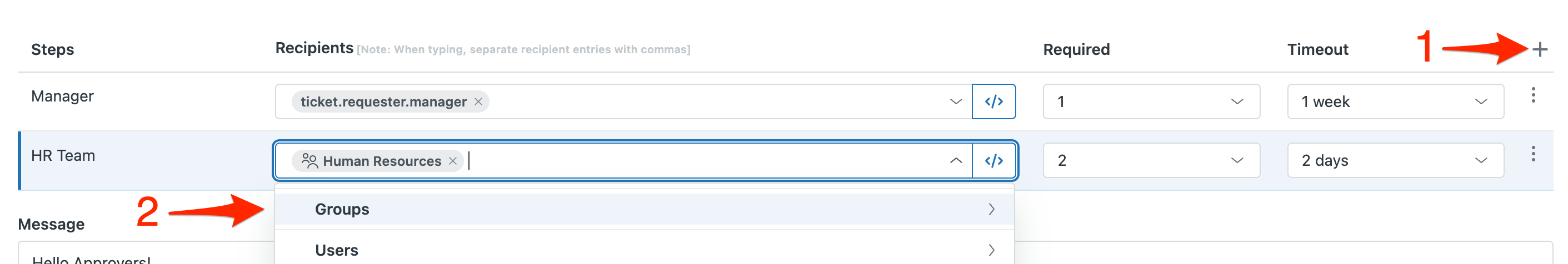Collapse HR Team recipients dropdown arrow
This screenshot has height=264, width=1568.
[x=956, y=160]
